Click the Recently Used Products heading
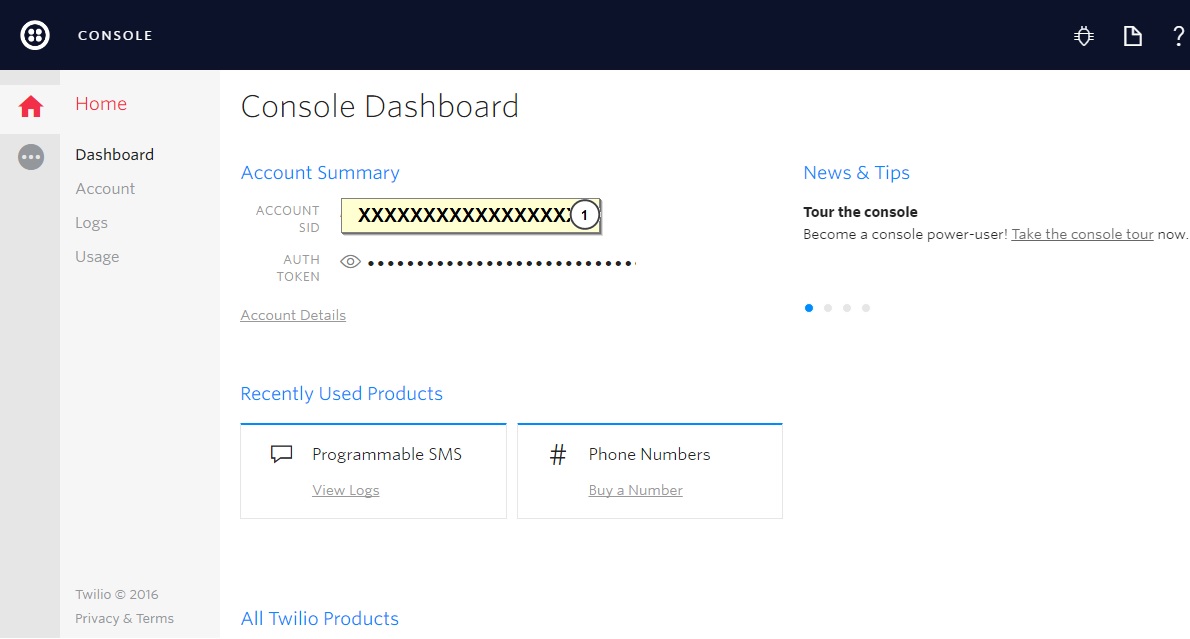 pyautogui.click(x=342, y=394)
